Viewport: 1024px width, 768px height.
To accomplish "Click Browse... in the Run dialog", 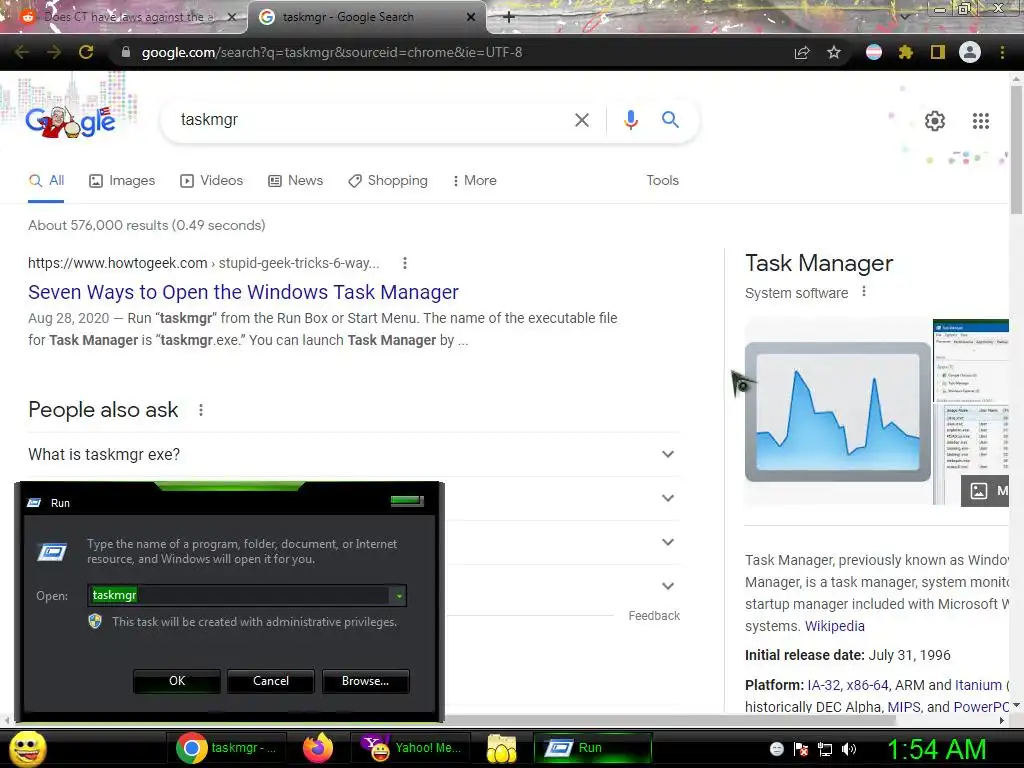I will click(x=365, y=680).
